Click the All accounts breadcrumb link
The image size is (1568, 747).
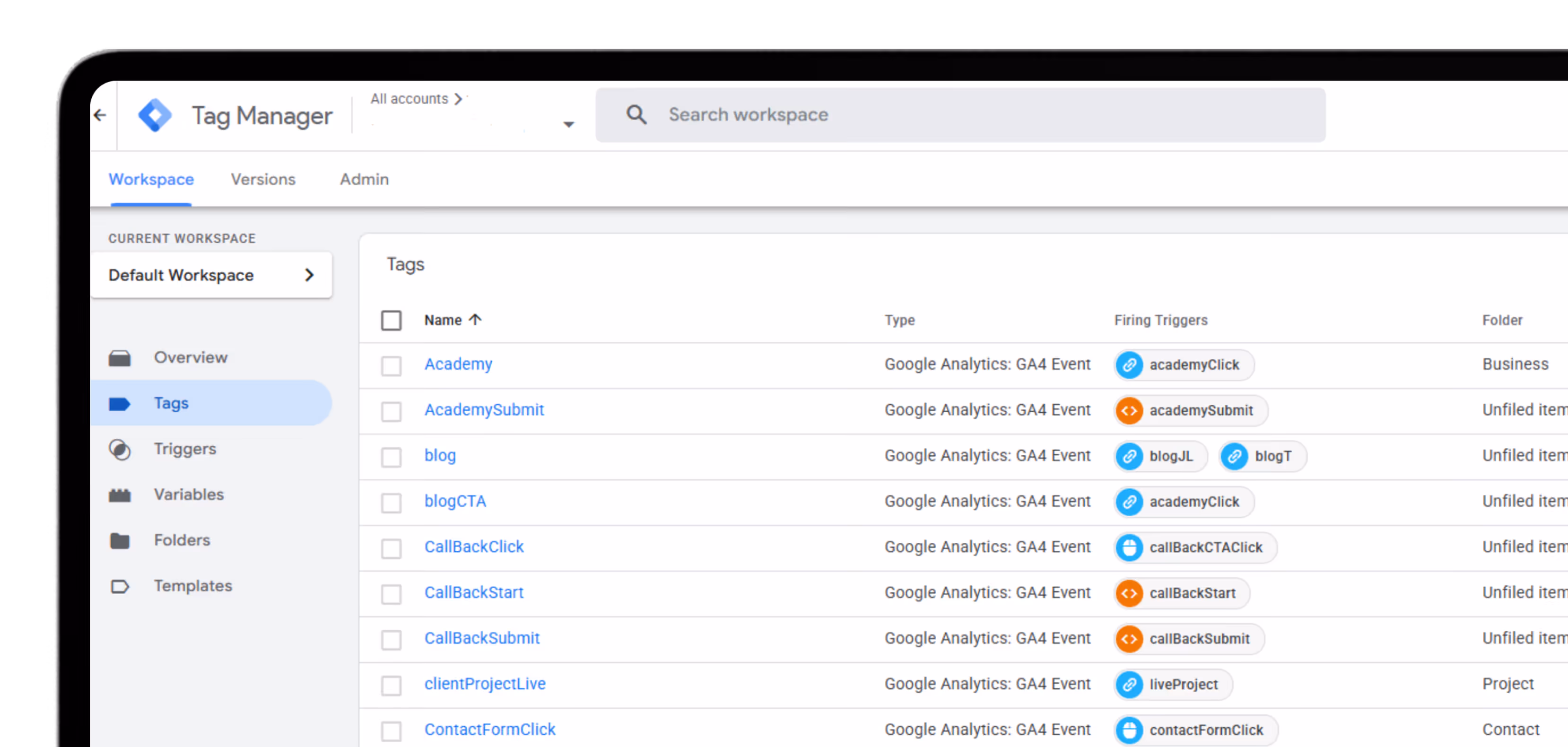(409, 99)
